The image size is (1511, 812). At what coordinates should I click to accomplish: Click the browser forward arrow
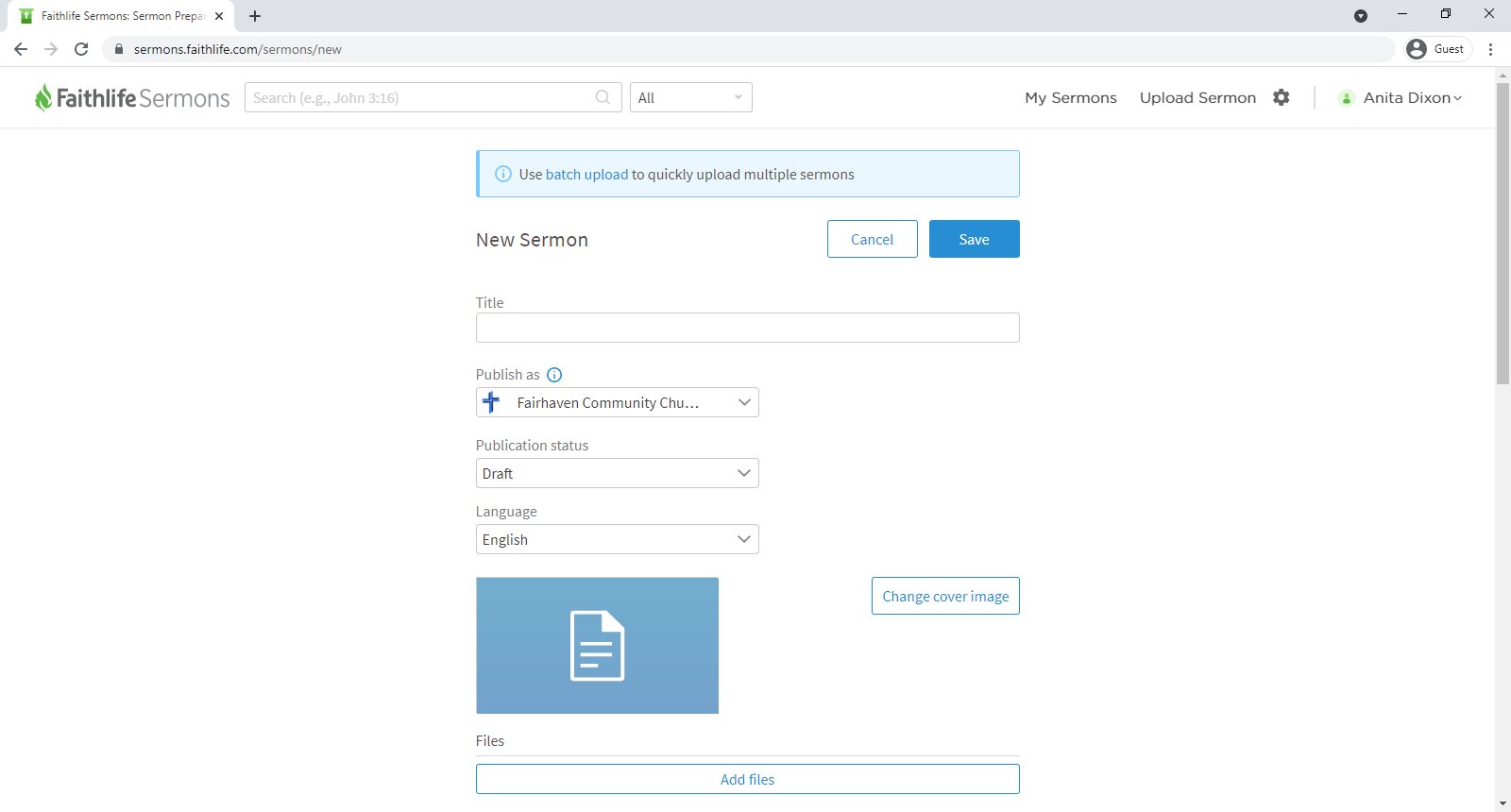51,49
